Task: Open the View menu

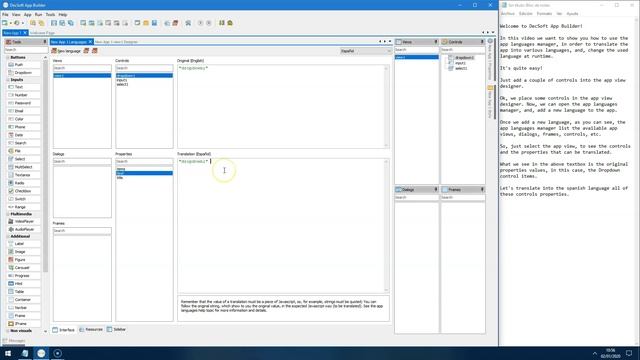Action: tap(16, 15)
